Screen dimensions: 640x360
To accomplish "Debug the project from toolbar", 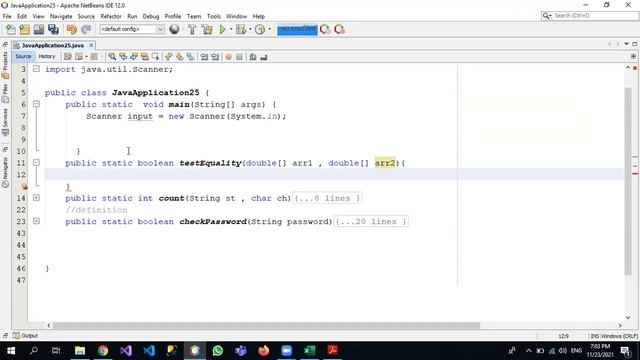I will (x=241, y=29).
